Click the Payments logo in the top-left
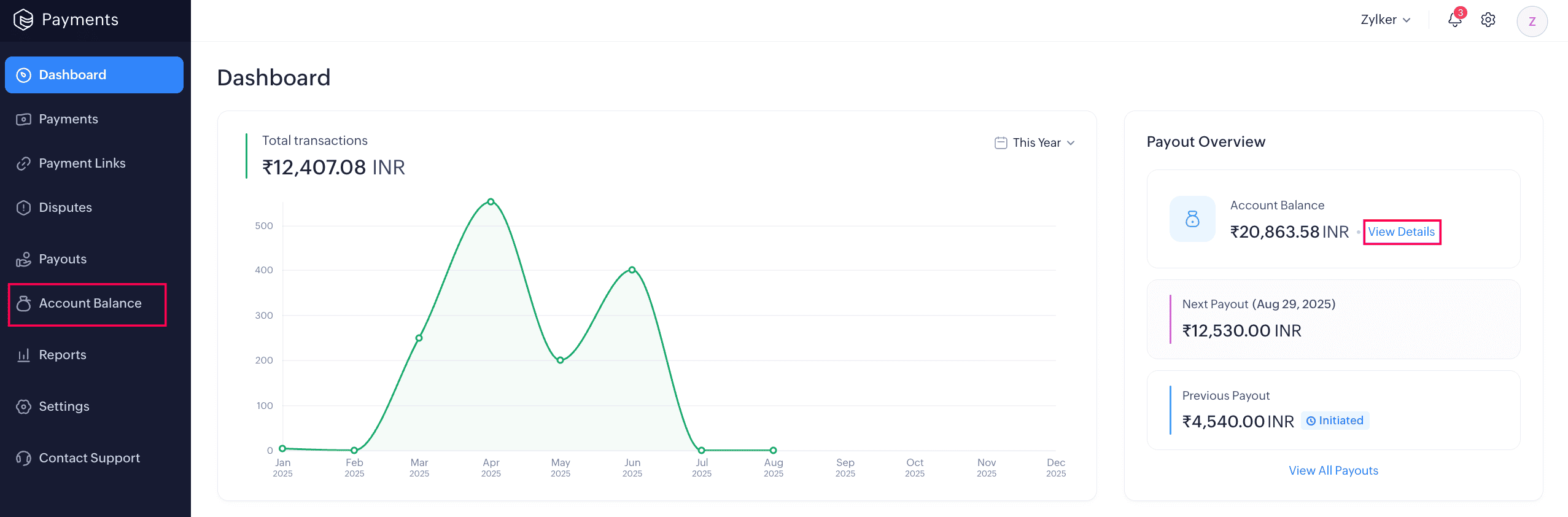Image resolution: width=1568 pixels, height=517 pixels. coord(22,19)
